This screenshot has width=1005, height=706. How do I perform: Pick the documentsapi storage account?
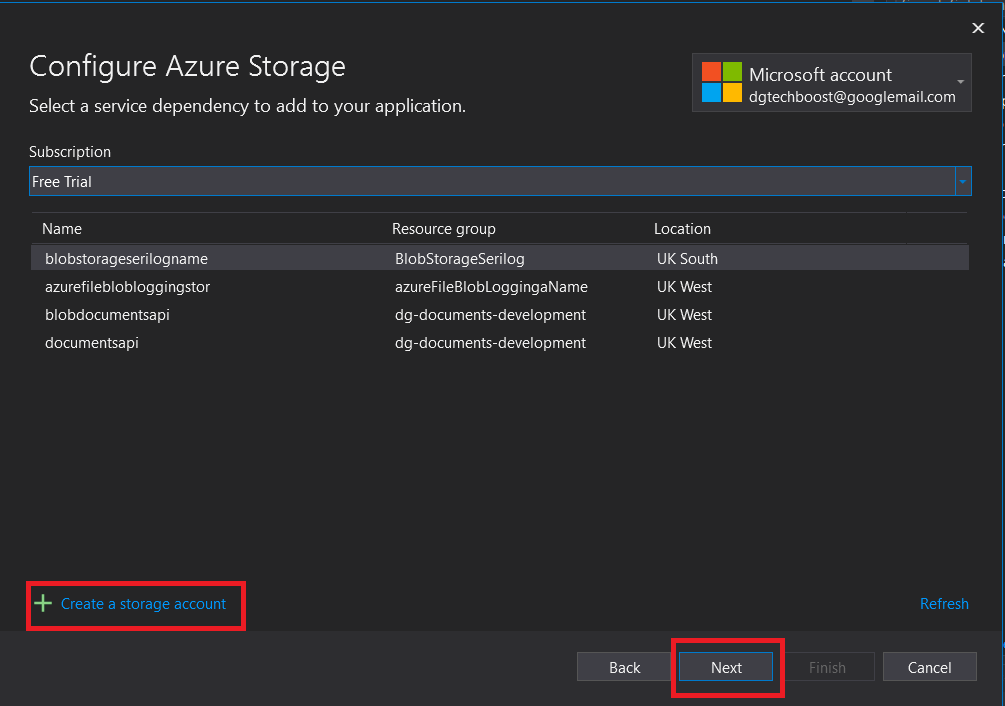(x=92, y=343)
